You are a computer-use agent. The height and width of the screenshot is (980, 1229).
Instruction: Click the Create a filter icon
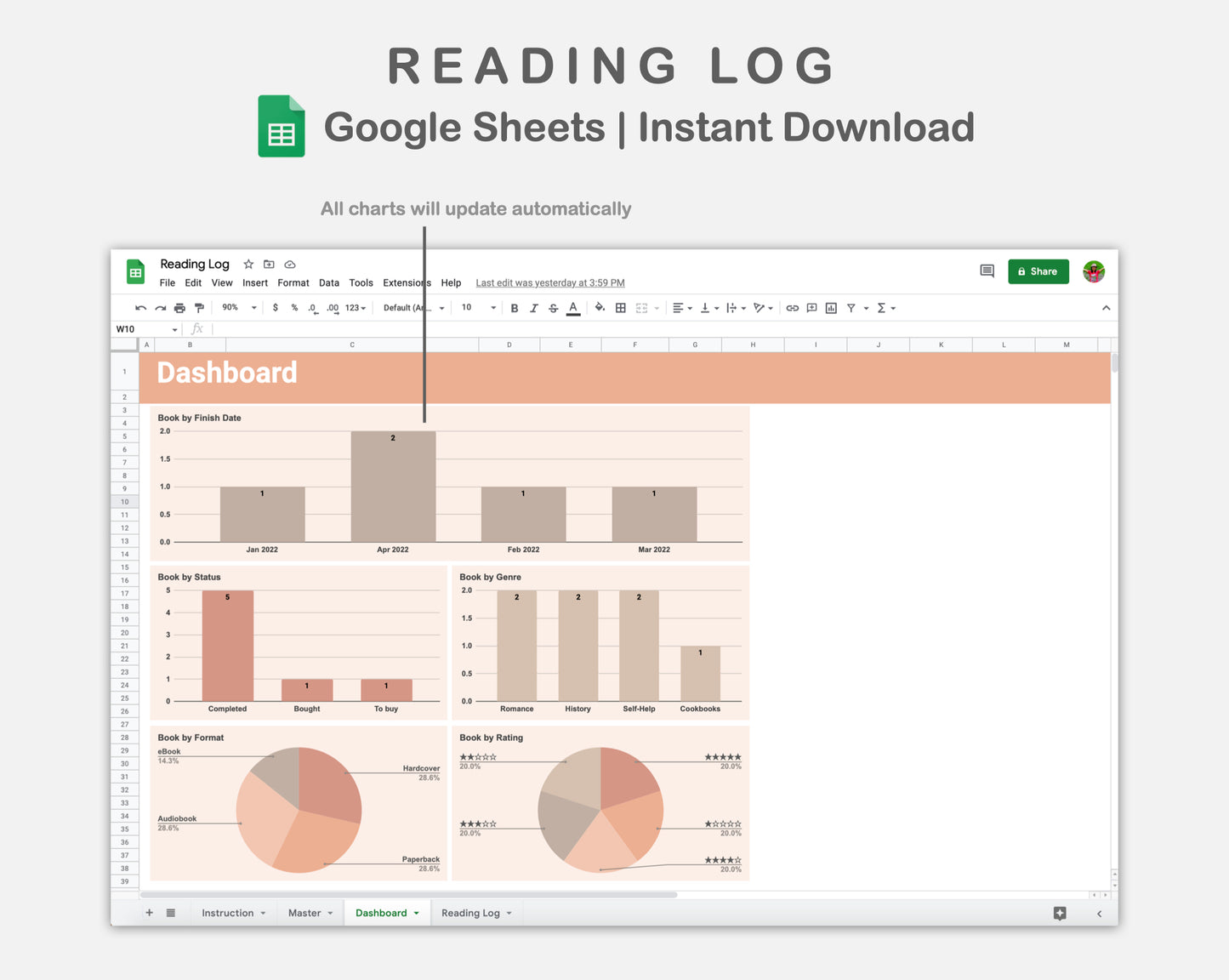[x=851, y=307]
